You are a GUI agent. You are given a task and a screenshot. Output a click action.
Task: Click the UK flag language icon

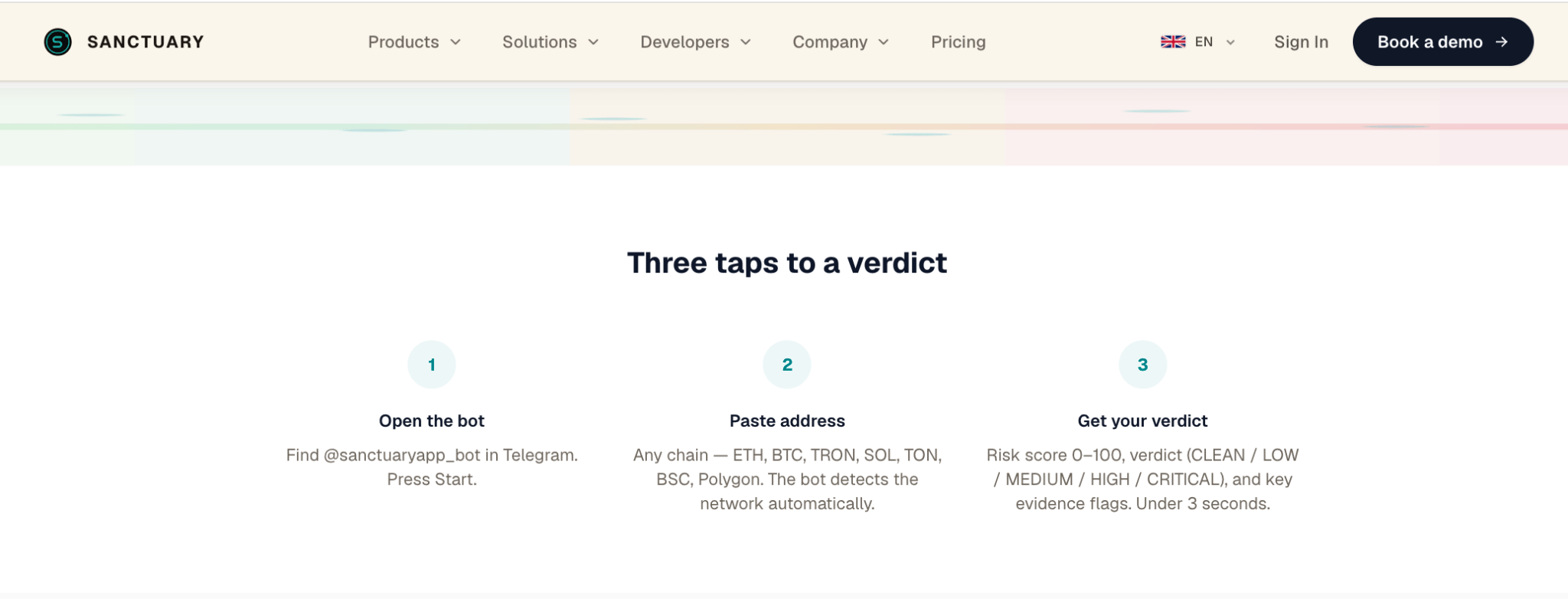tap(1172, 42)
